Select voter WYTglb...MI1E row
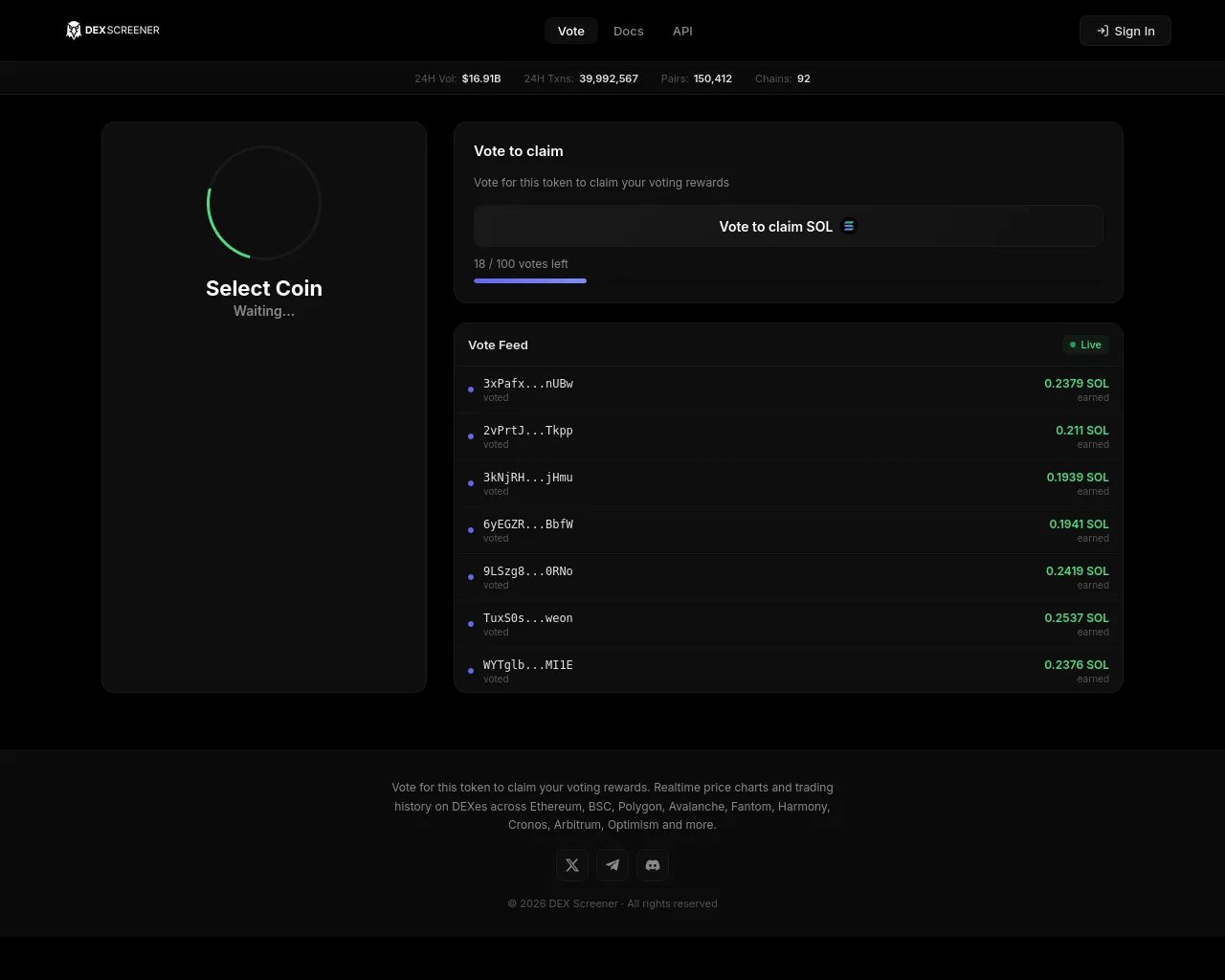1225x980 pixels. (x=789, y=671)
